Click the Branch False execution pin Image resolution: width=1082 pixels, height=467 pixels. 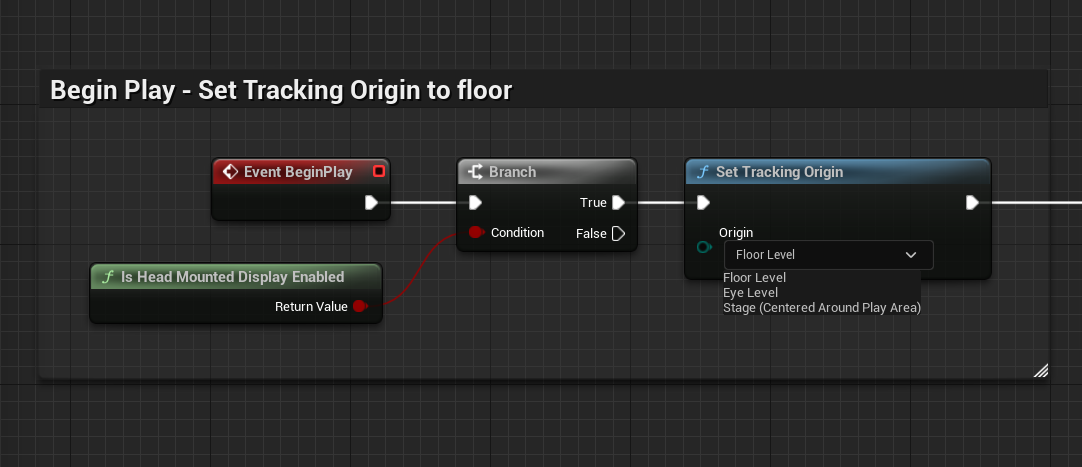(618, 233)
